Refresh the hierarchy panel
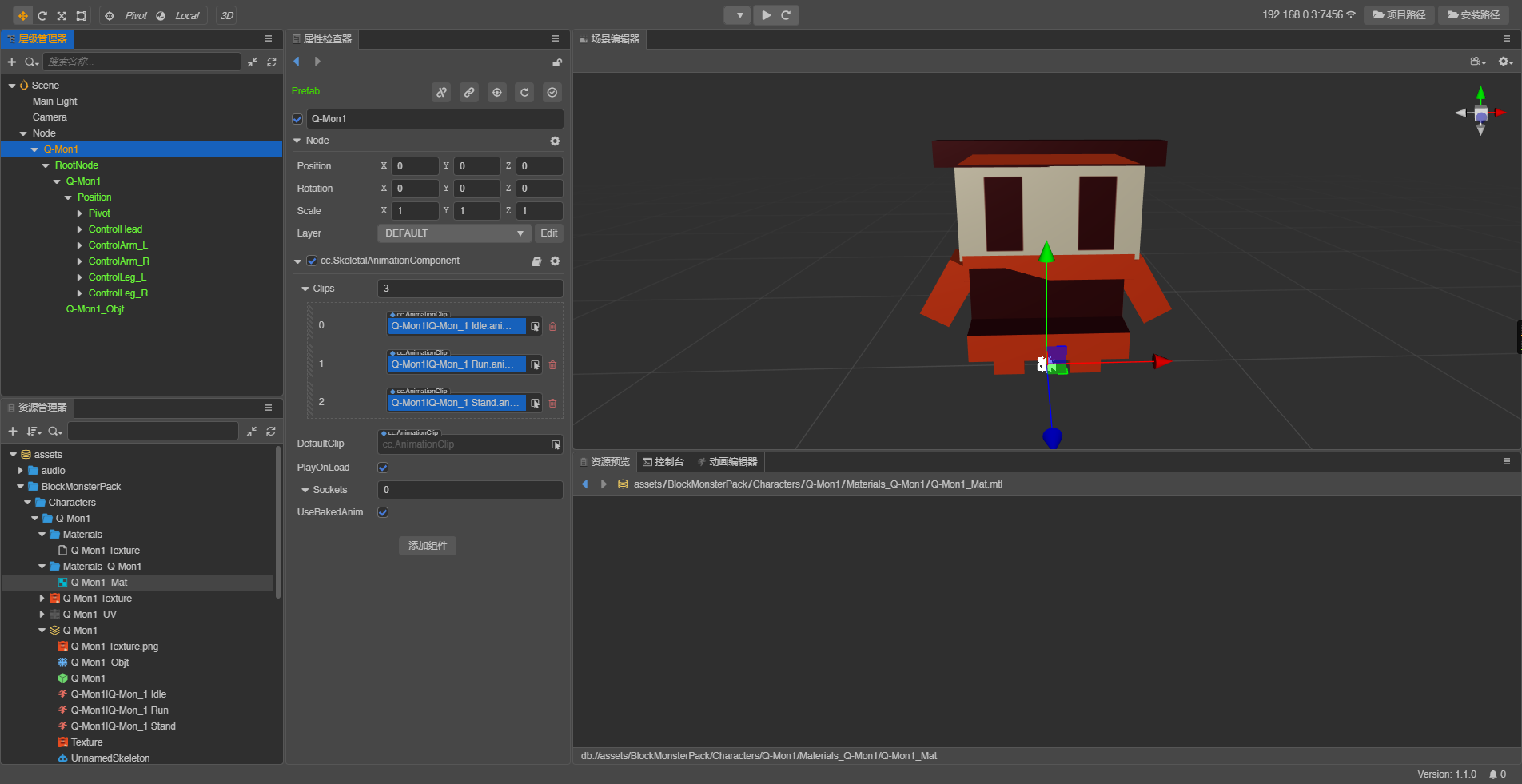 click(272, 62)
